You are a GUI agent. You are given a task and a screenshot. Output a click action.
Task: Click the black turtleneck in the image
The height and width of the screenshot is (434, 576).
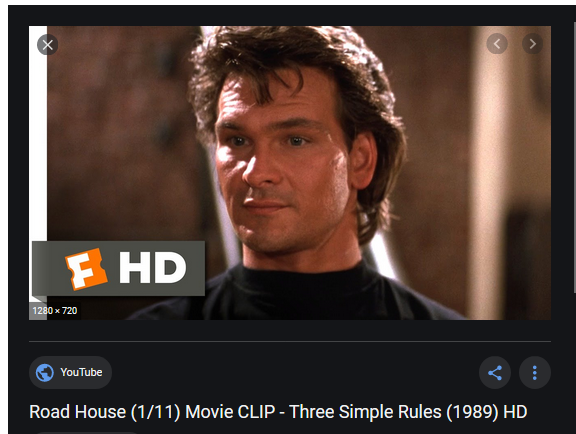[305, 294]
